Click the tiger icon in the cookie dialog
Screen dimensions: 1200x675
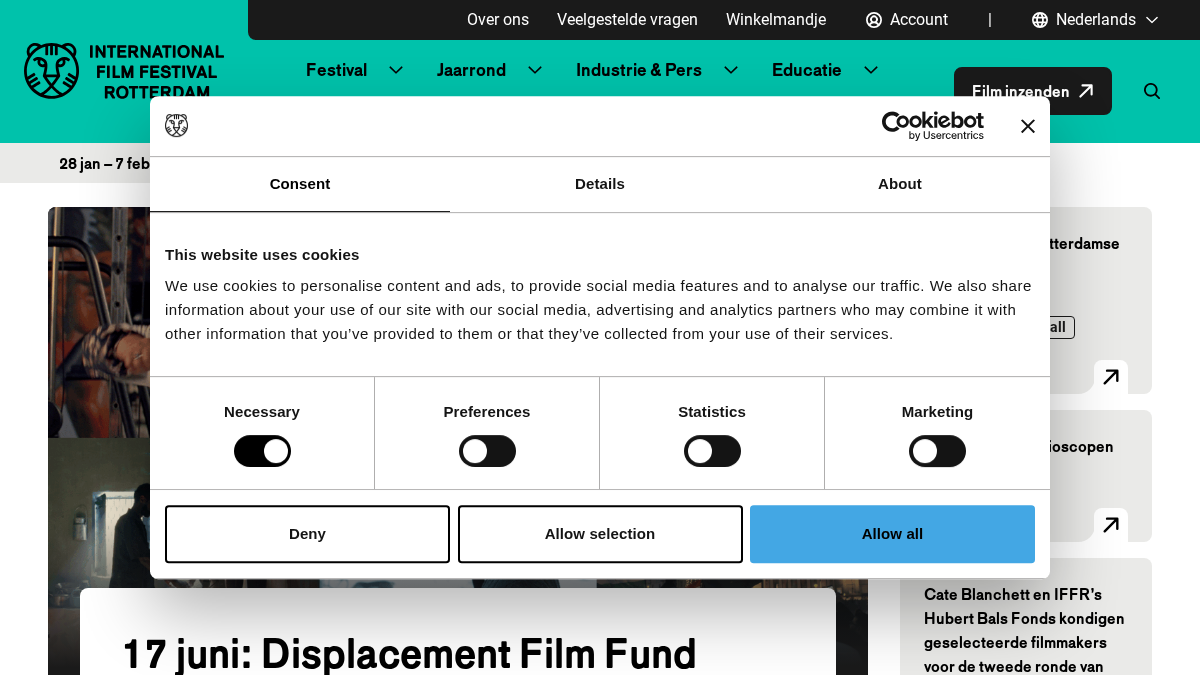tap(177, 125)
